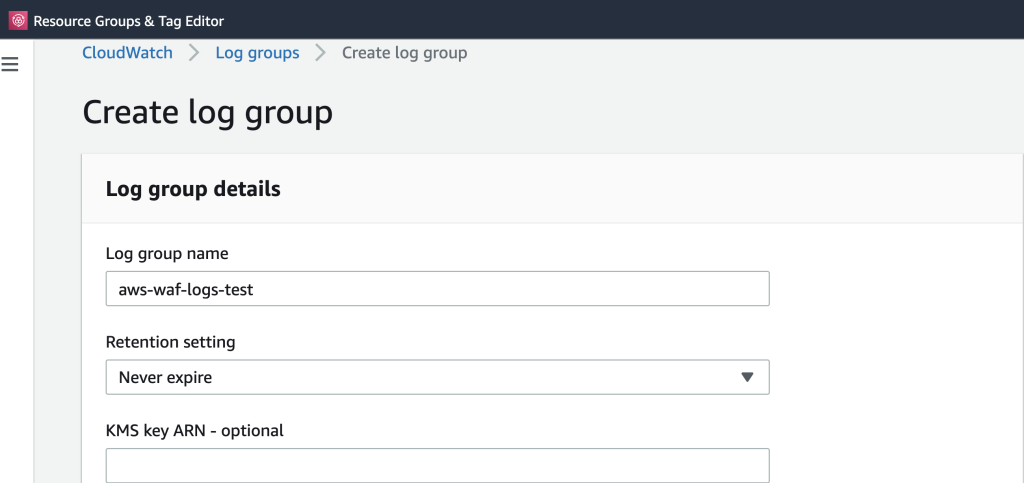This screenshot has width=1024, height=483.
Task: Focus the KMS key ARN input field
Action: (x=438, y=465)
